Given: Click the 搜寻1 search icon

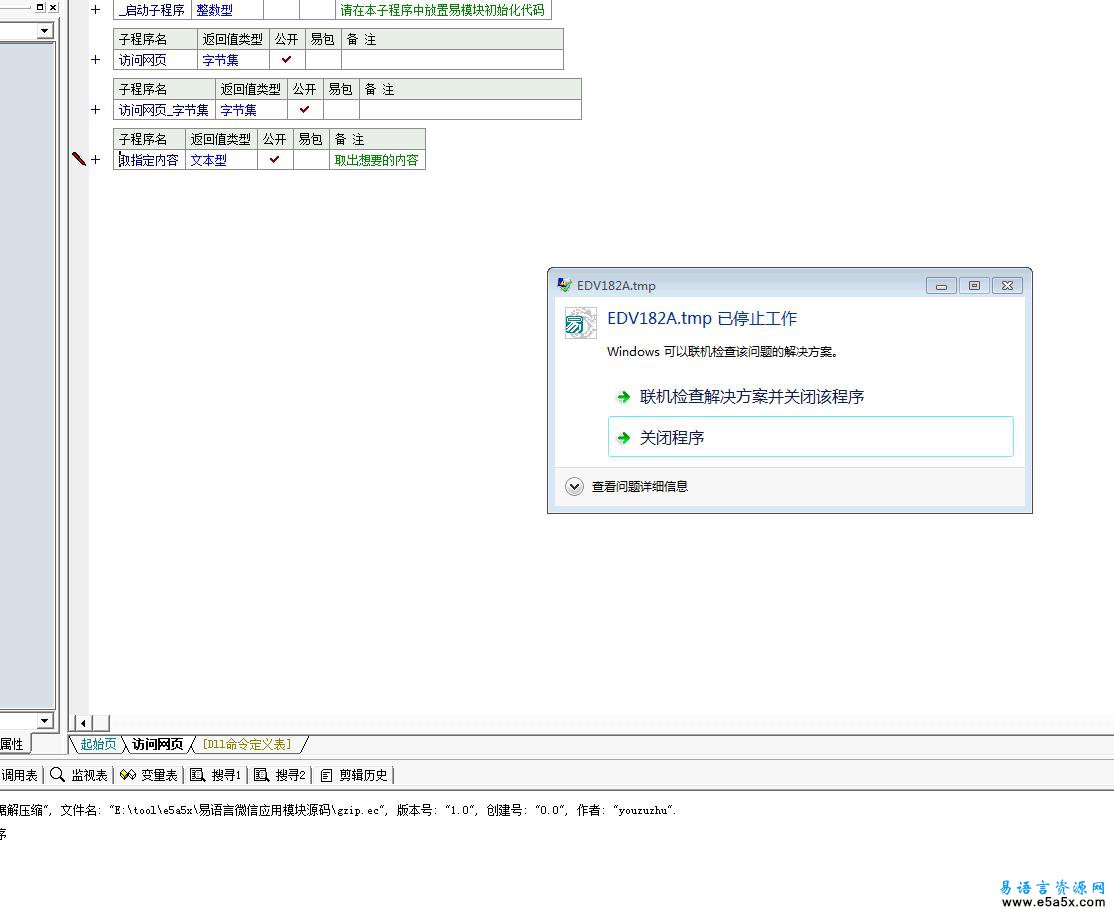Looking at the screenshot, I should (198, 775).
